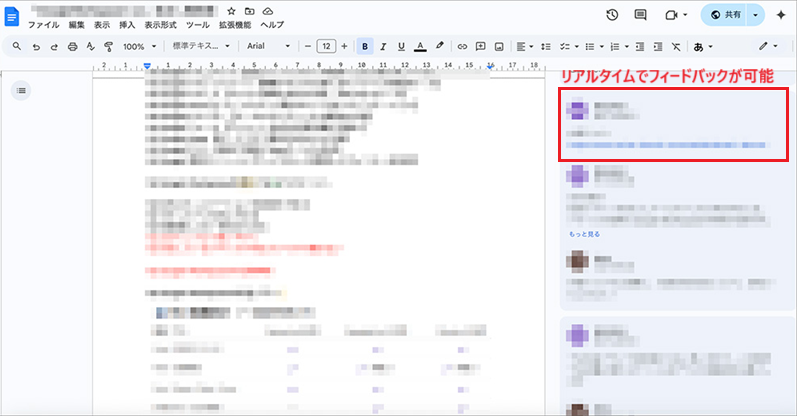Click もっと見る to expand the comment
The width and height of the screenshot is (797, 417).
click(x=584, y=234)
